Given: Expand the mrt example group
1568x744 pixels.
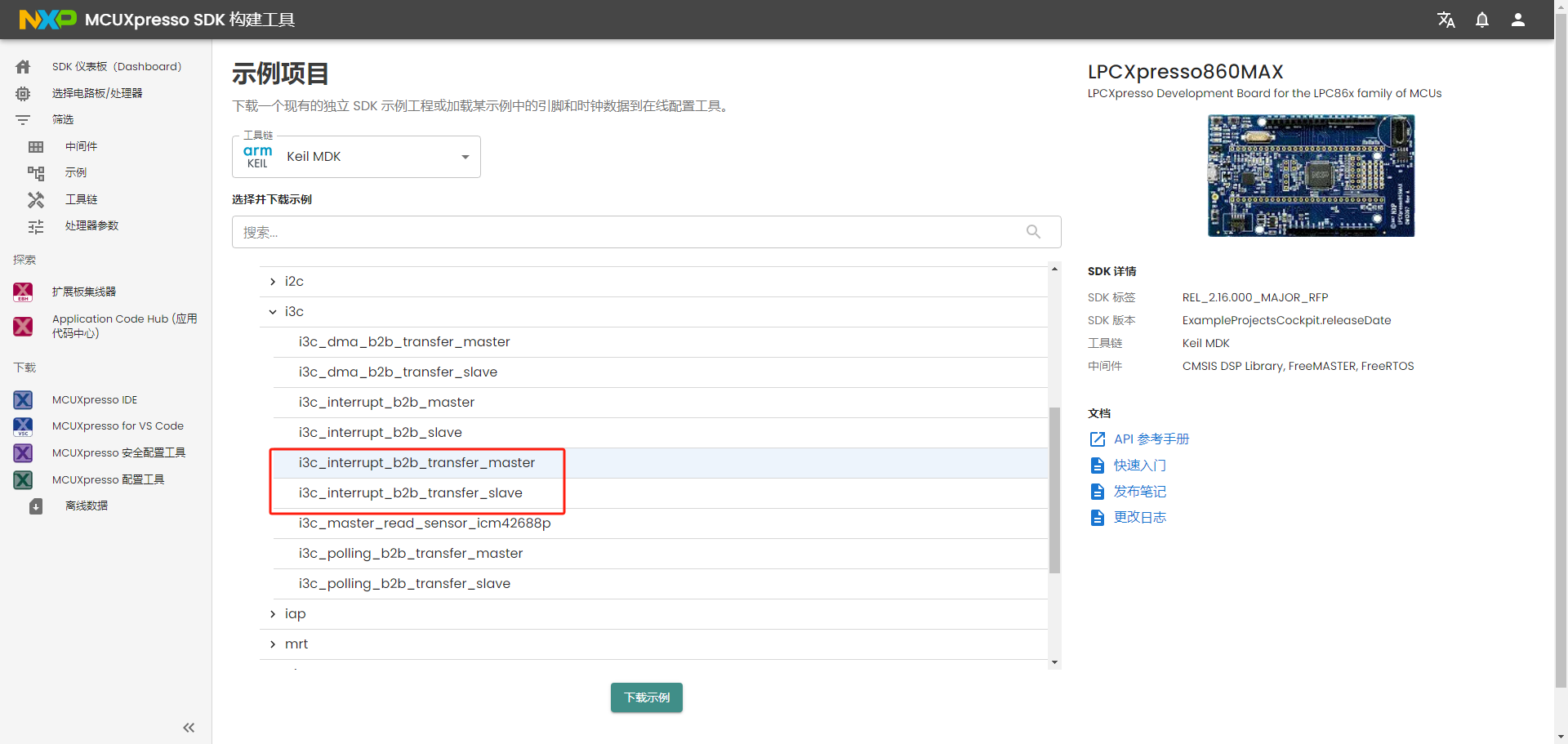Looking at the screenshot, I should click(x=273, y=644).
